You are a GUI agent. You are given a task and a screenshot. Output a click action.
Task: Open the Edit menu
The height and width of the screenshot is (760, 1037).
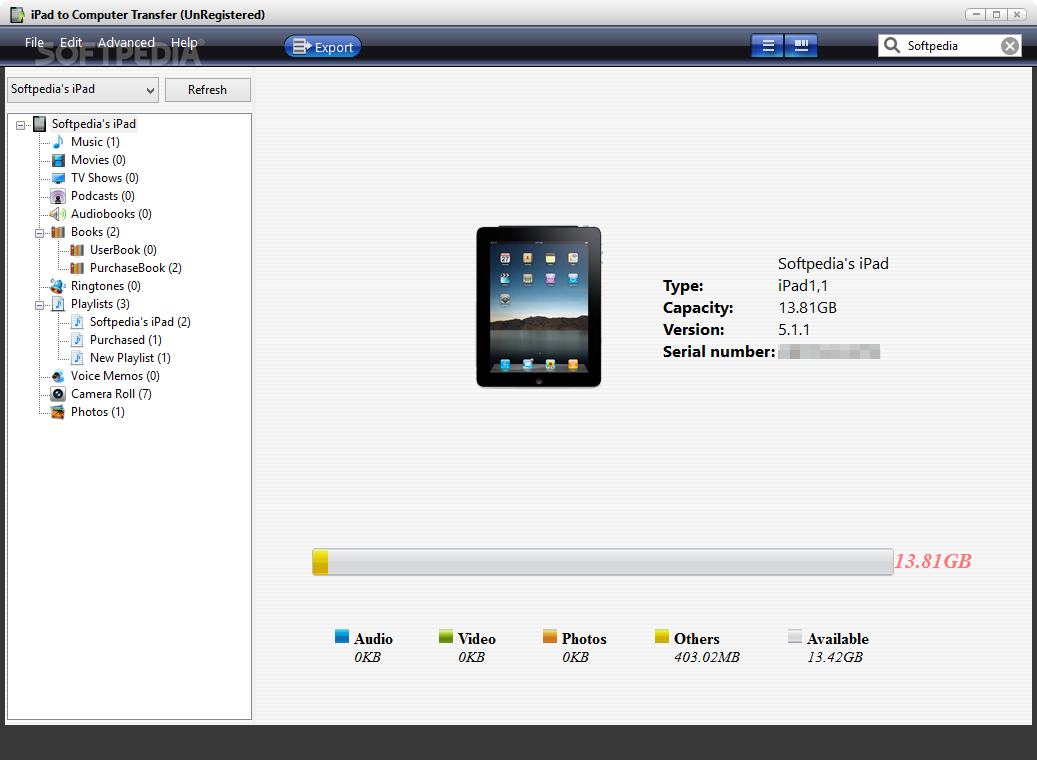pos(71,42)
